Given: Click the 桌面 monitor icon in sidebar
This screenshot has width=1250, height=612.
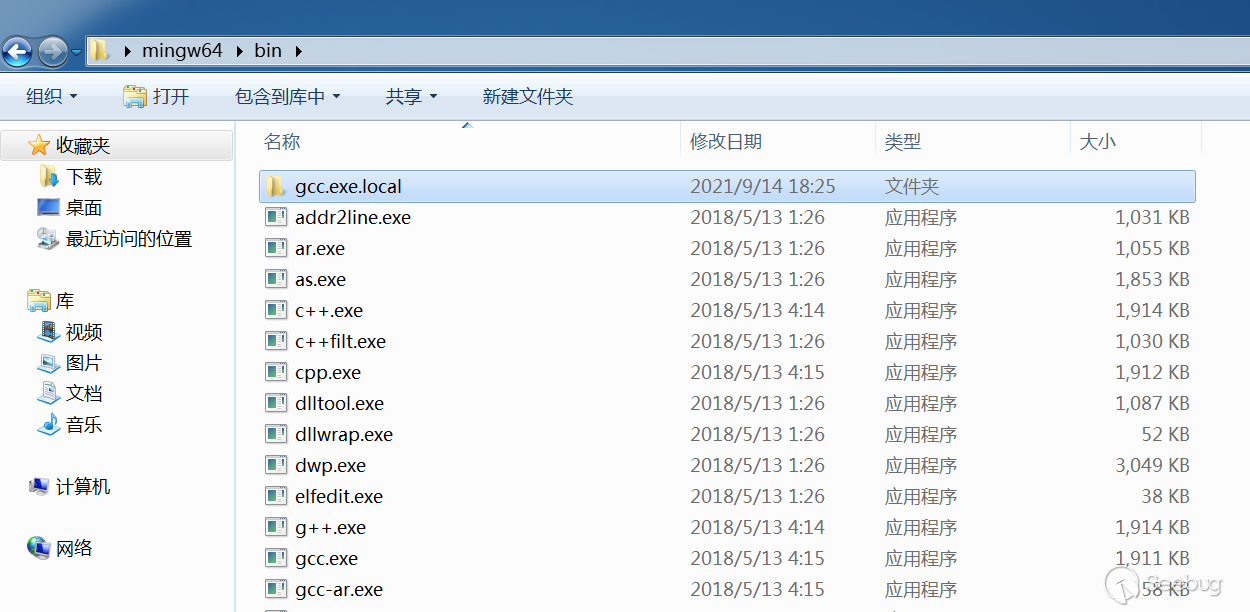Looking at the screenshot, I should (x=48, y=208).
